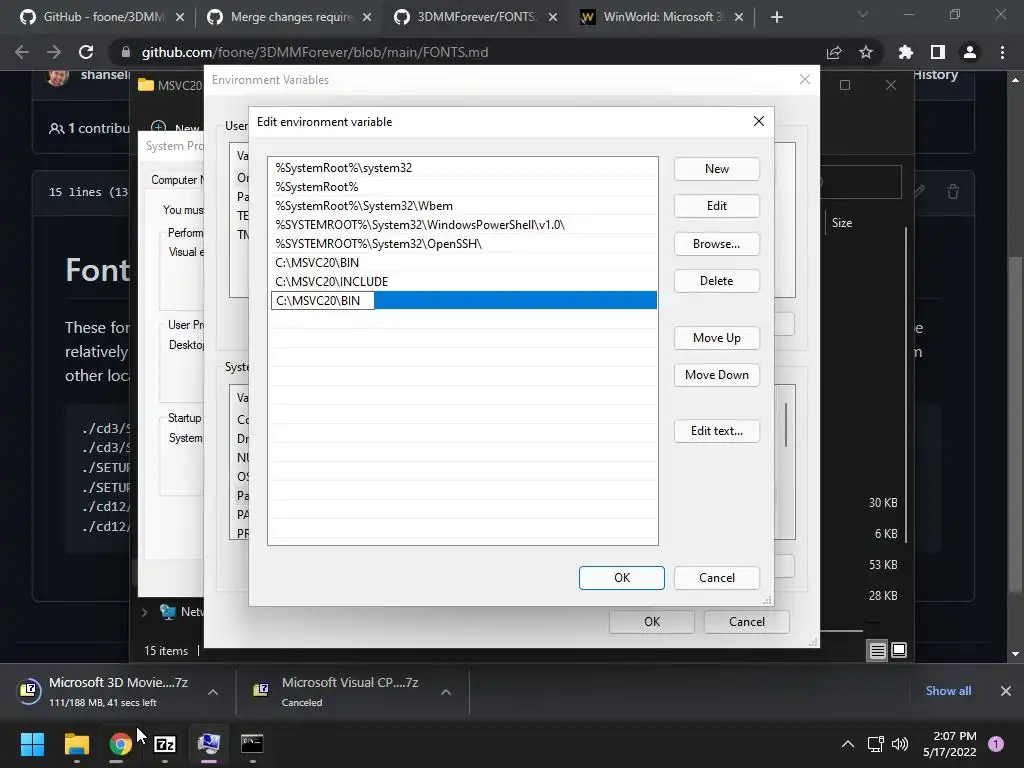Image resolution: width=1024 pixels, height=768 pixels.
Task: Select the unhighlighted C:\MSVC20\BIN entry
Action: click(x=462, y=263)
